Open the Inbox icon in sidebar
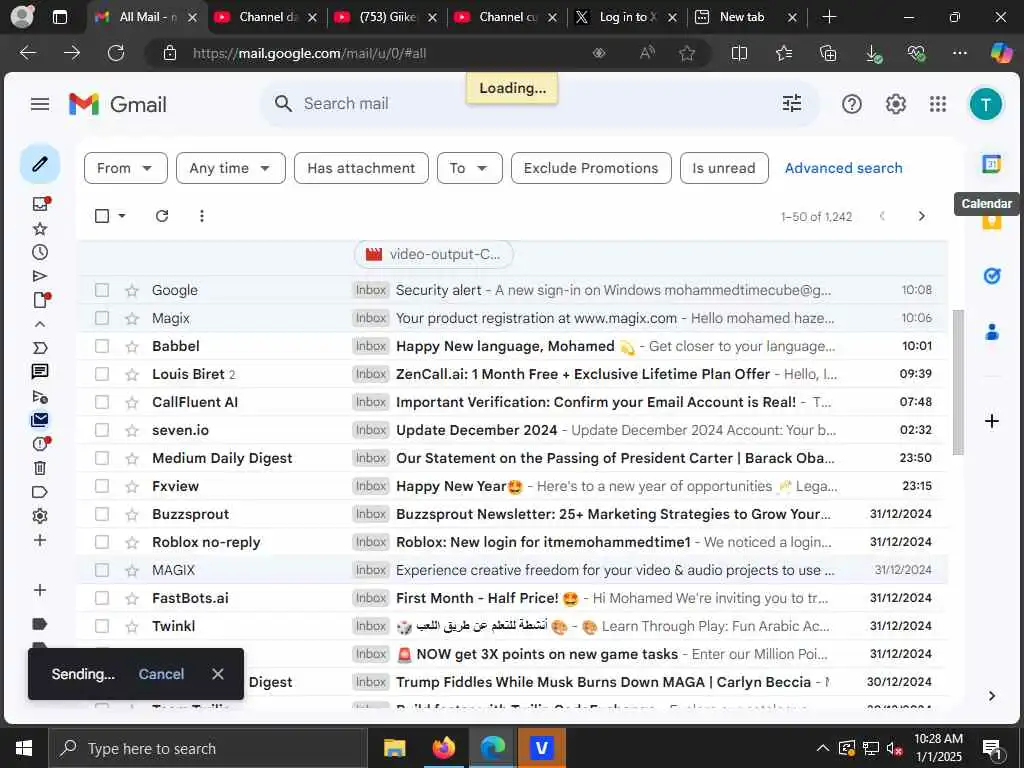 point(40,204)
